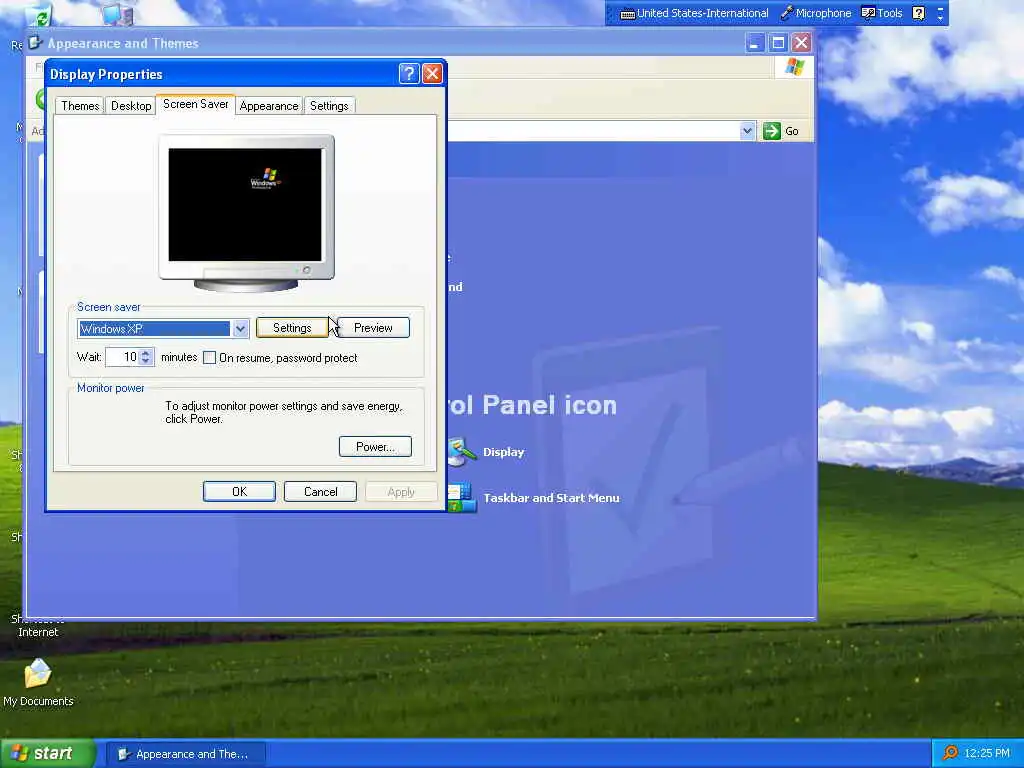
Task: Open My Documents desktop icon
Action: pyautogui.click(x=38, y=682)
